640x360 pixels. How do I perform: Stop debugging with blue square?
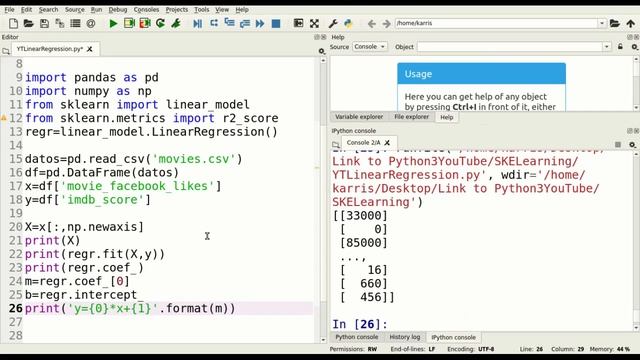coord(276,24)
